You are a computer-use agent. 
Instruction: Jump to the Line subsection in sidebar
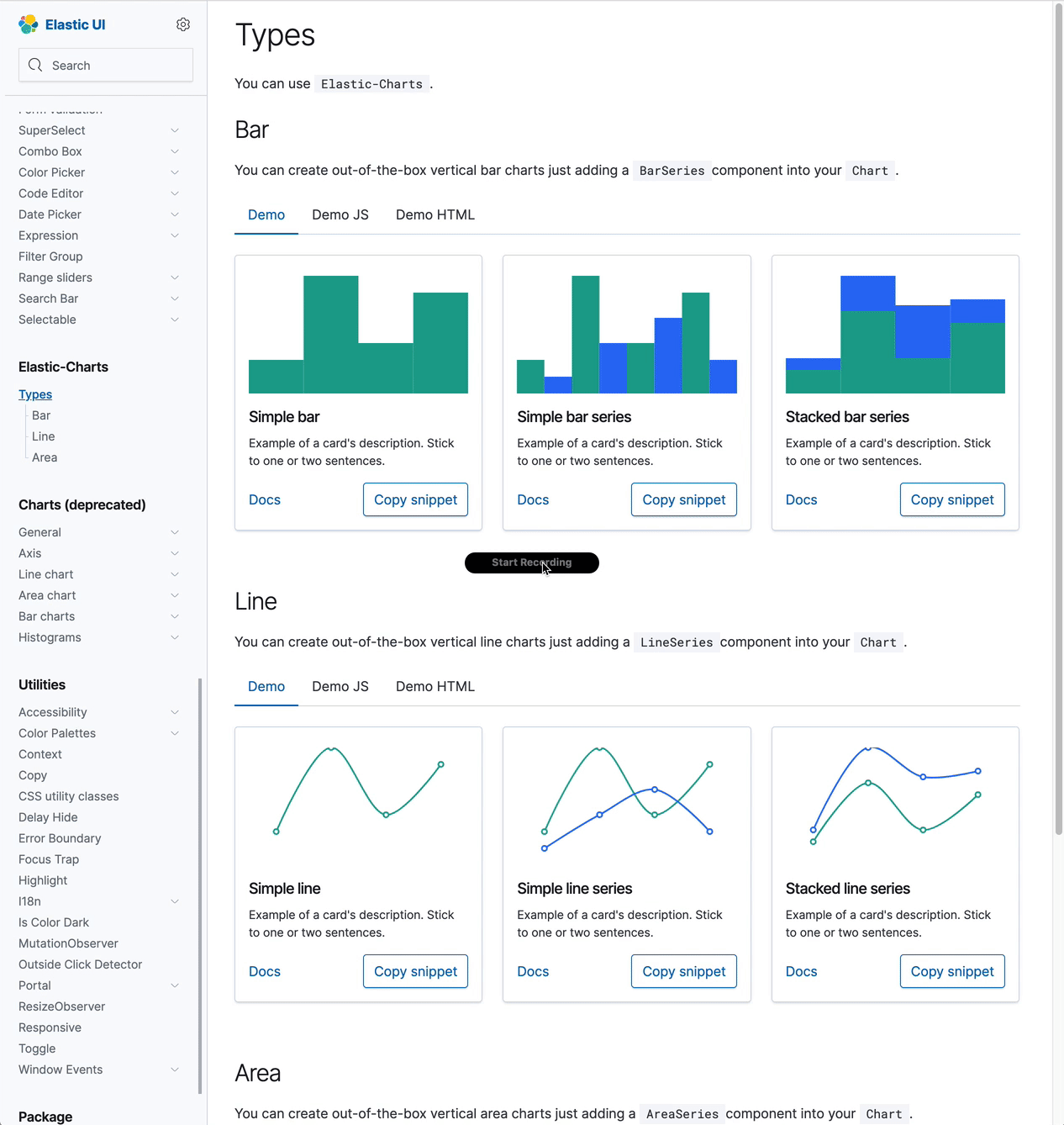[x=43, y=436]
